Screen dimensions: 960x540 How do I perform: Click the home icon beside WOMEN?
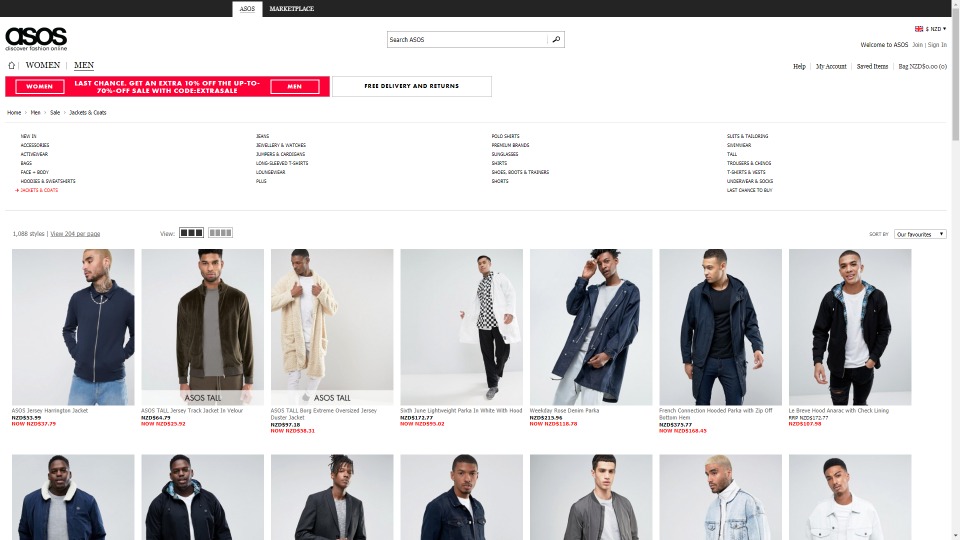pos(11,66)
